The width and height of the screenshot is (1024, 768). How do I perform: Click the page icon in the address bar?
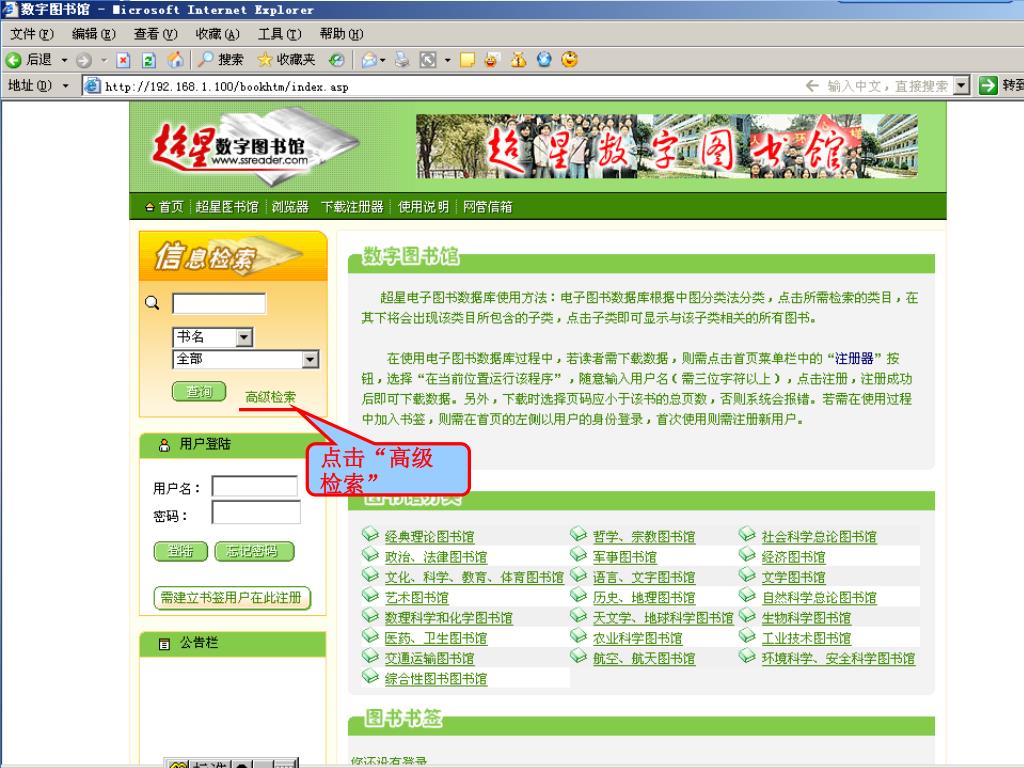pyautogui.click(x=93, y=86)
